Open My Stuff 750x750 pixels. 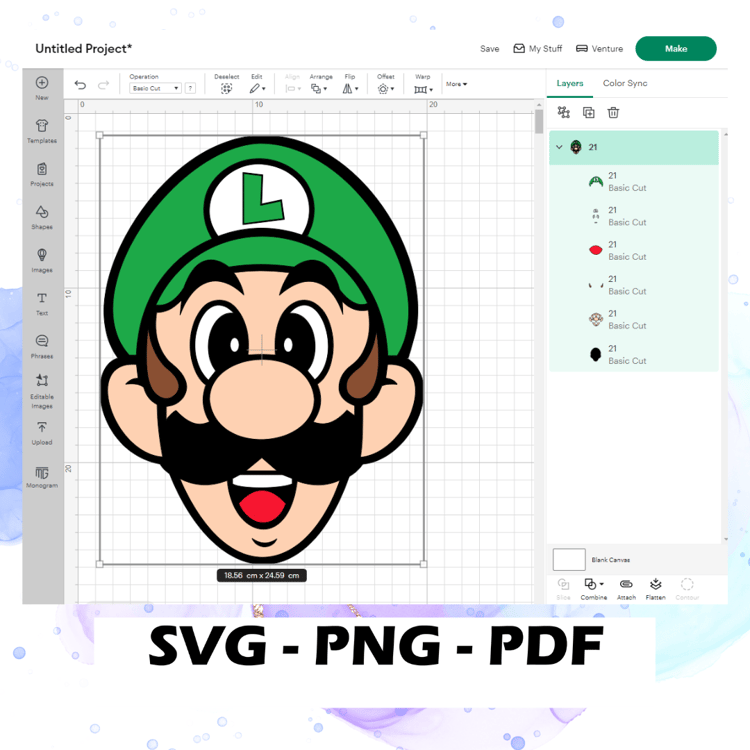pos(538,49)
